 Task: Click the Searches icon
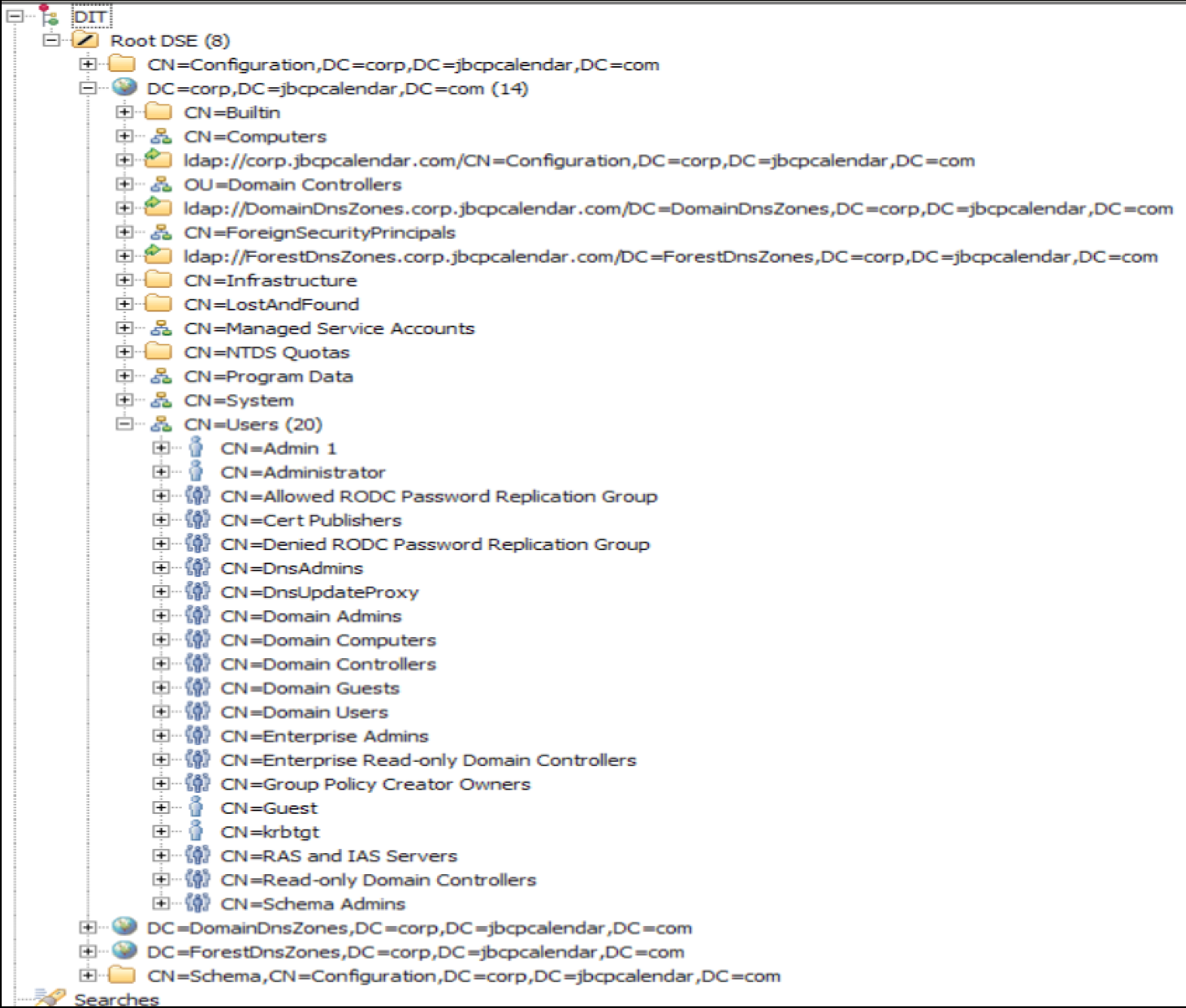49,997
